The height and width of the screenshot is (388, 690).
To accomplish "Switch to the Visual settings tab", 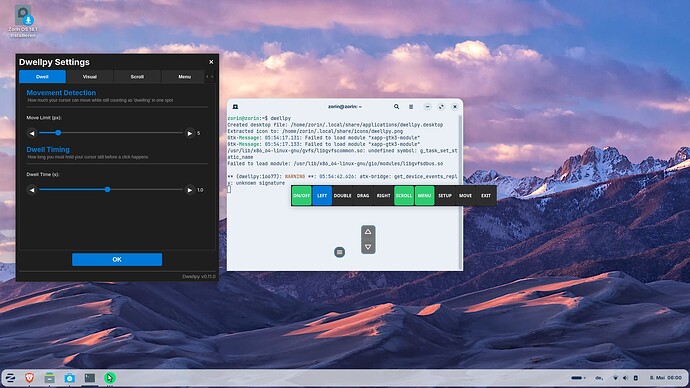I will (x=90, y=77).
